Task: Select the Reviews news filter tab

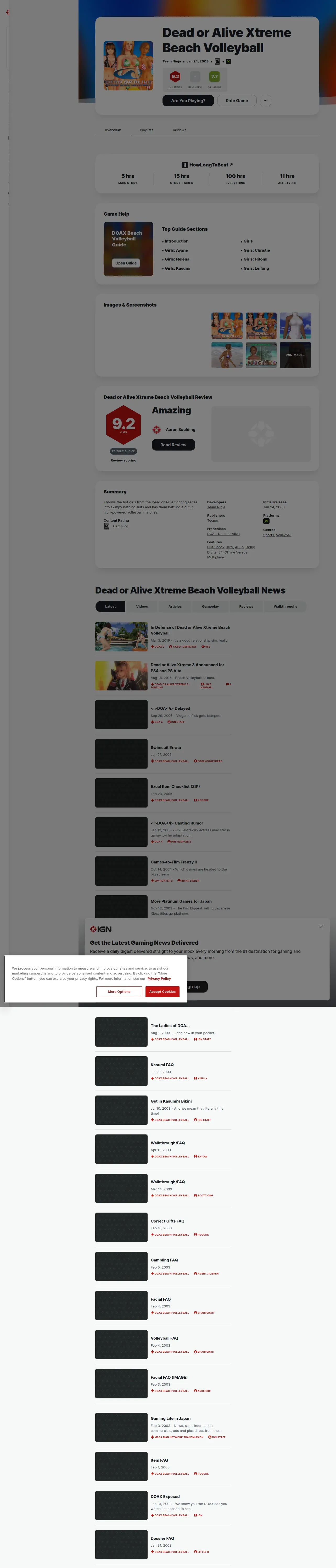Action: [246, 606]
